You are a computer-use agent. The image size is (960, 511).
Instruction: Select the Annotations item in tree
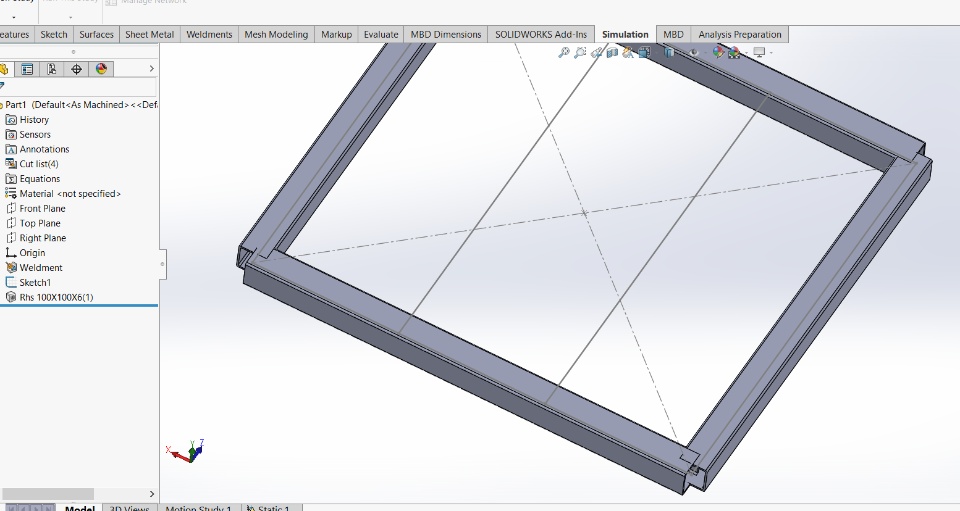[37, 149]
